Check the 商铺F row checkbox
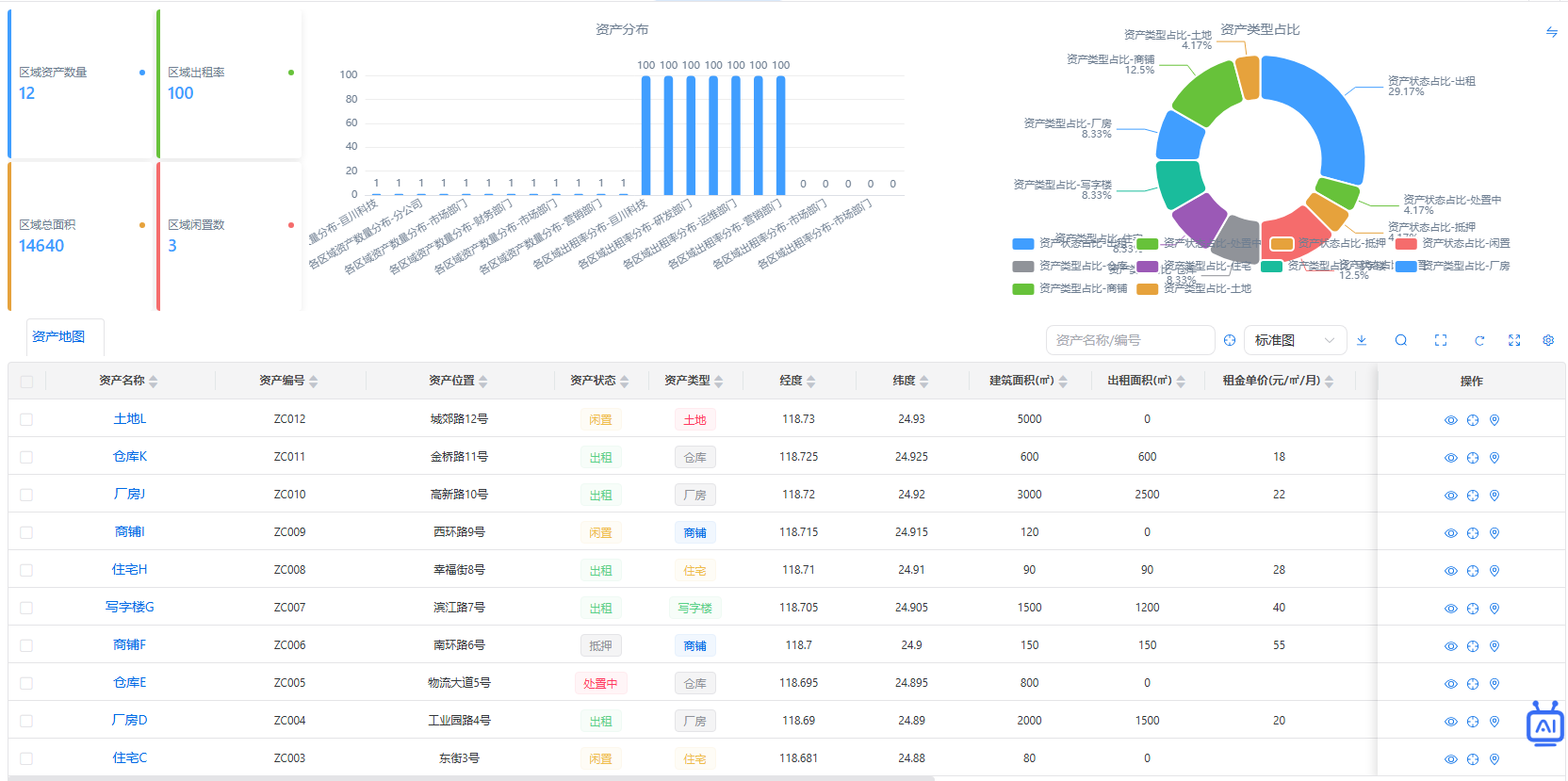The image size is (1568, 781). [26, 645]
